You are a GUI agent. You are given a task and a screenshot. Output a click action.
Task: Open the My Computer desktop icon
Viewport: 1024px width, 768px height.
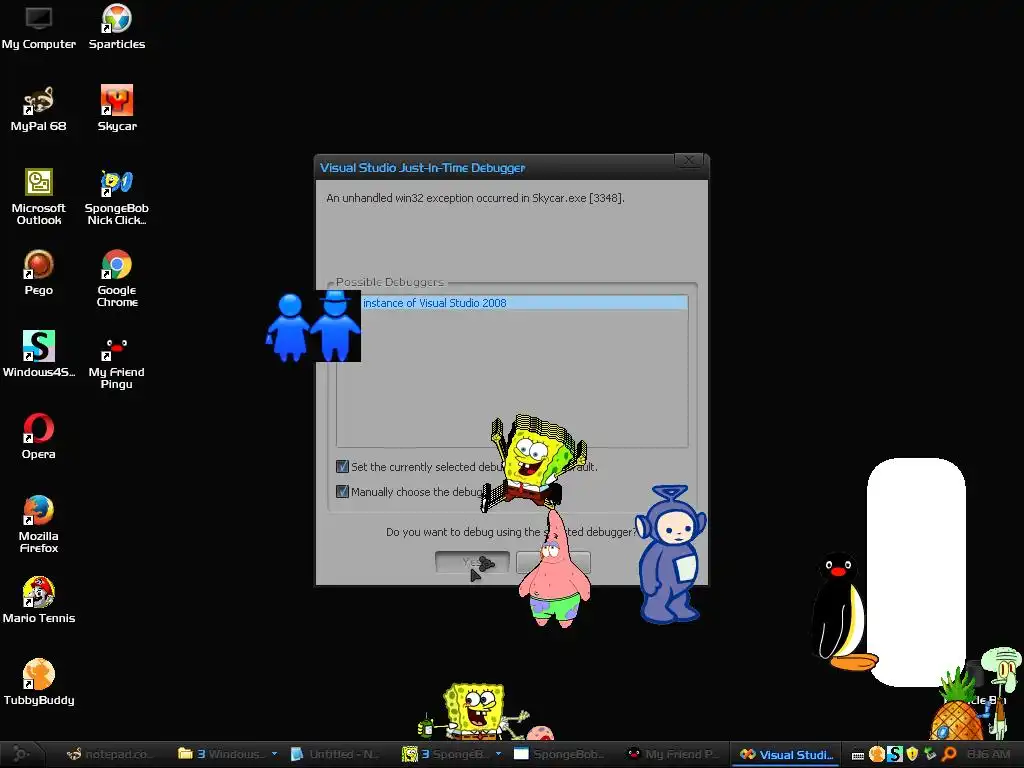(x=39, y=27)
